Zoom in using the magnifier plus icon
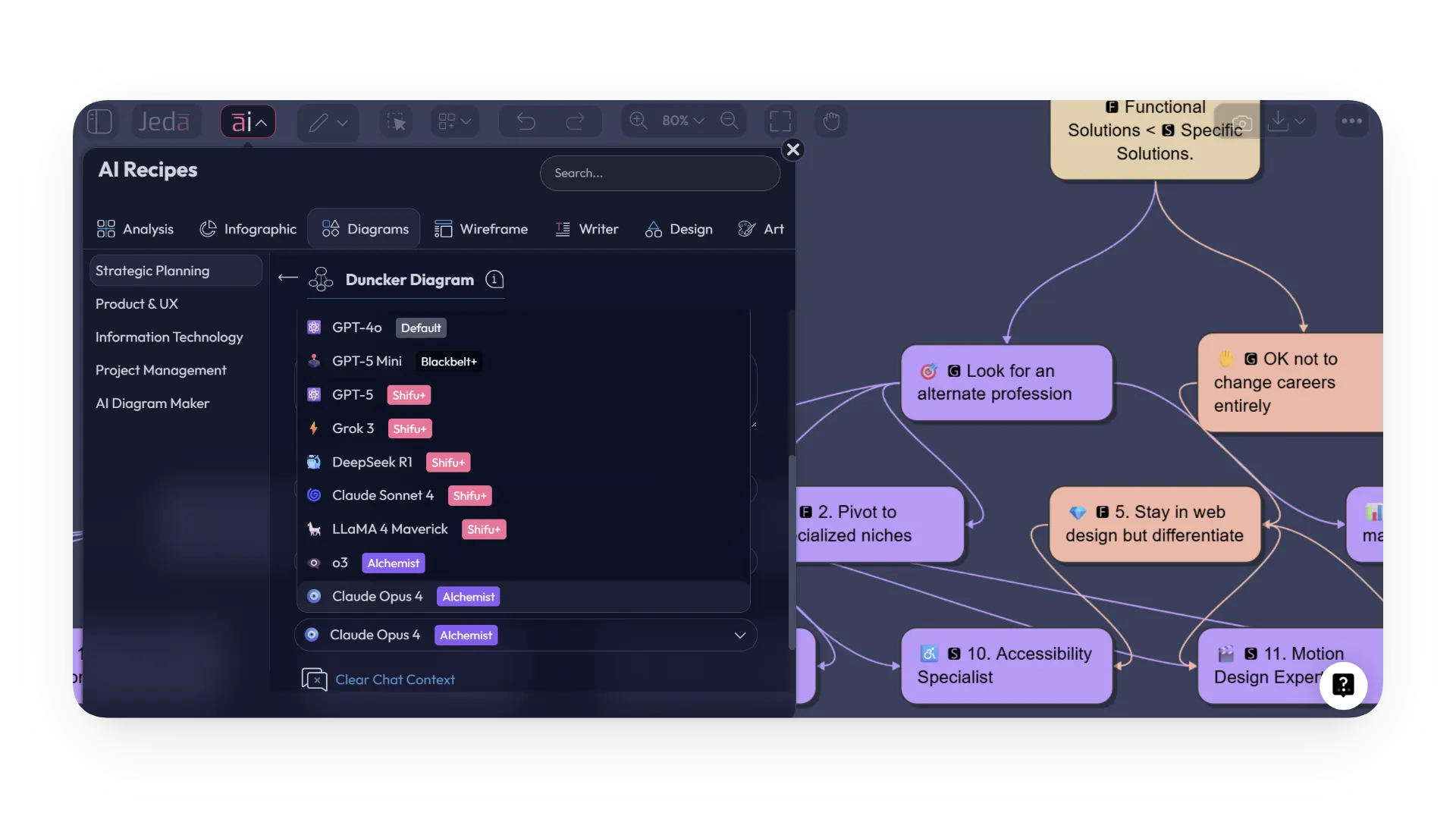Screen dimensions: 1456x819 point(638,121)
